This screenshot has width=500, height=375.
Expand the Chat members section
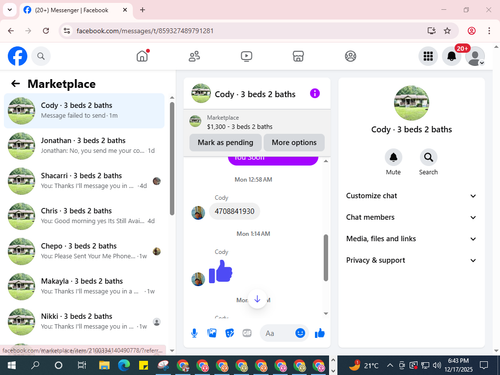pyautogui.click(x=411, y=217)
